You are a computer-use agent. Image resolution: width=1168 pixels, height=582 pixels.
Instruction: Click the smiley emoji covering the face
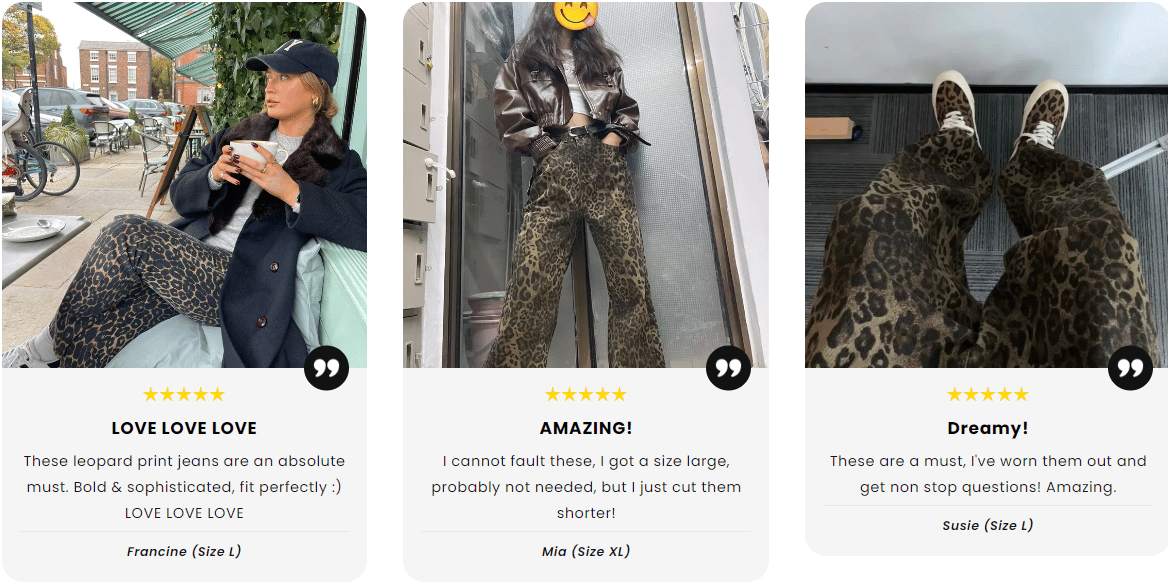coord(576,14)
